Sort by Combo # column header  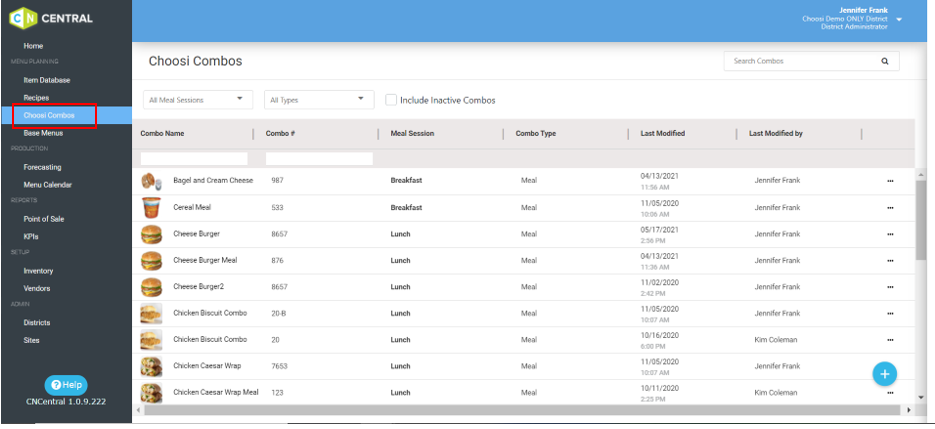click(x=281, y=134)
